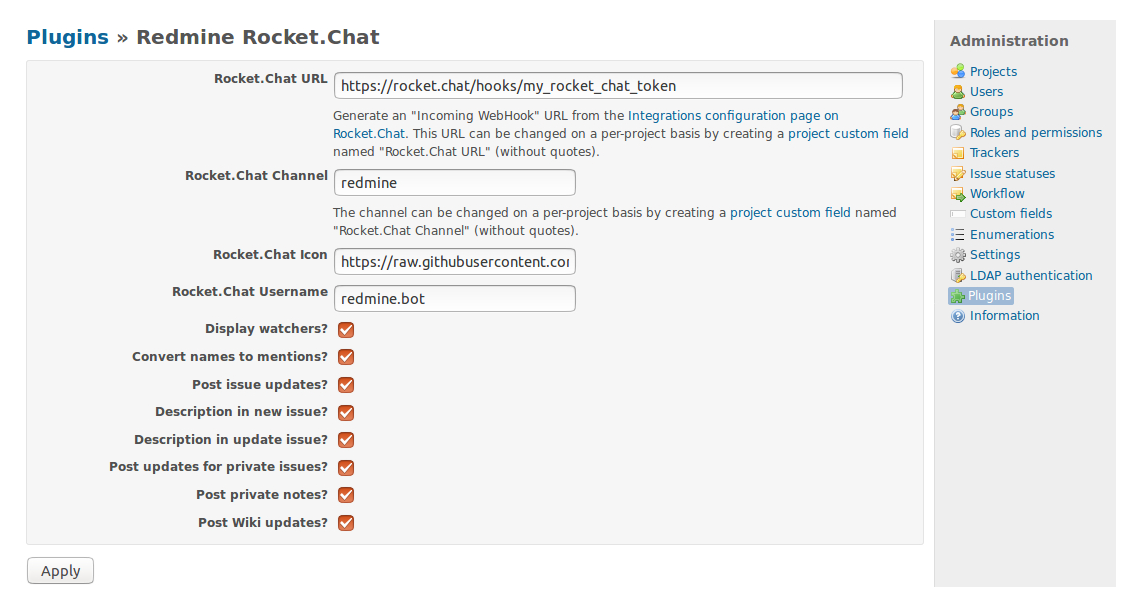Image resolution: width=1136 pixels, height=607 pixels.
Task: Click the LDAP authentication icon
Action: (x=958, y=276)
